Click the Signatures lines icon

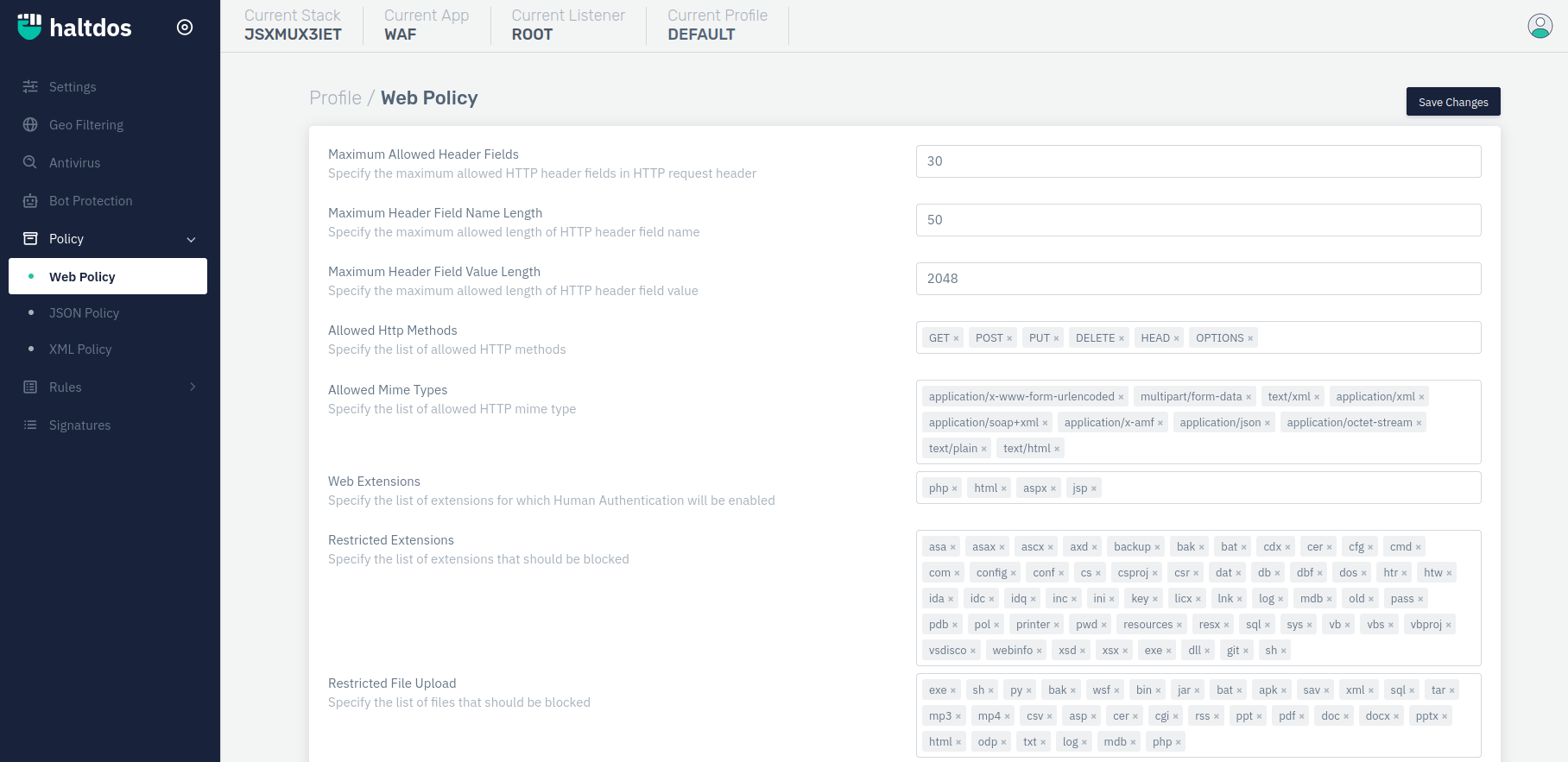tap(30, 425)
